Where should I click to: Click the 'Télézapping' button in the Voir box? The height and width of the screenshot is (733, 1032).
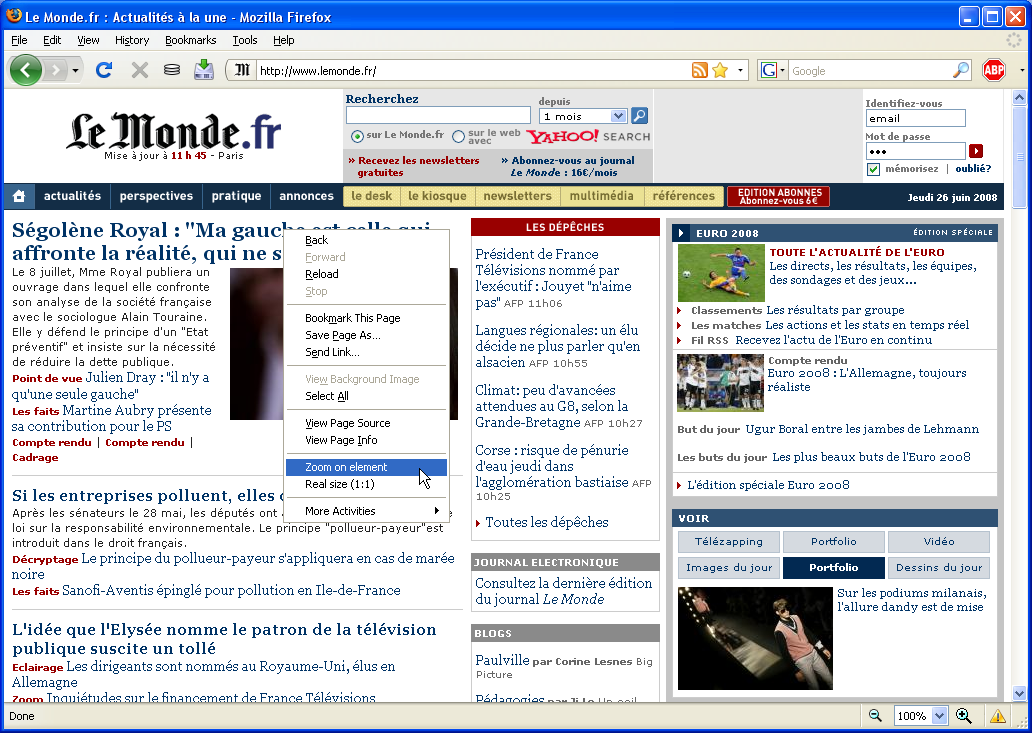point(729,542)
